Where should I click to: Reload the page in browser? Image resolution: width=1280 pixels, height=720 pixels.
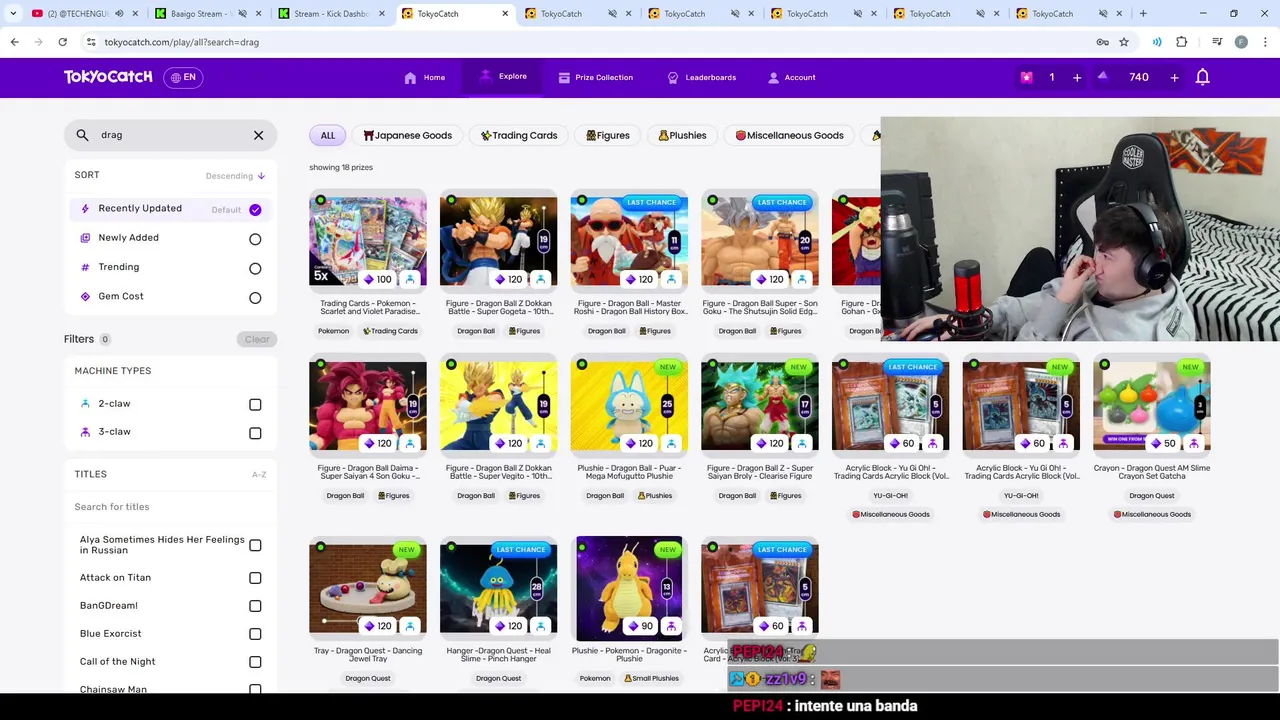tap(62, 42)
